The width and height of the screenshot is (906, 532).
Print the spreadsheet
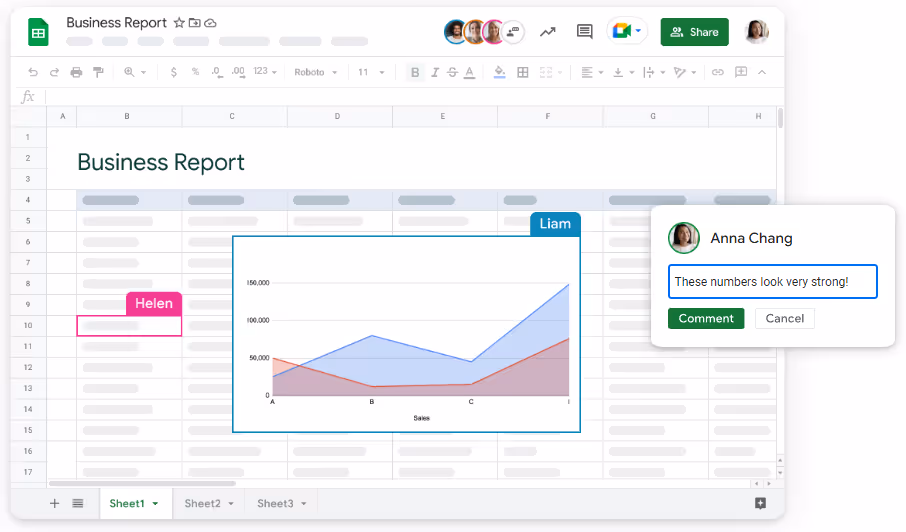tap(76, 72)
